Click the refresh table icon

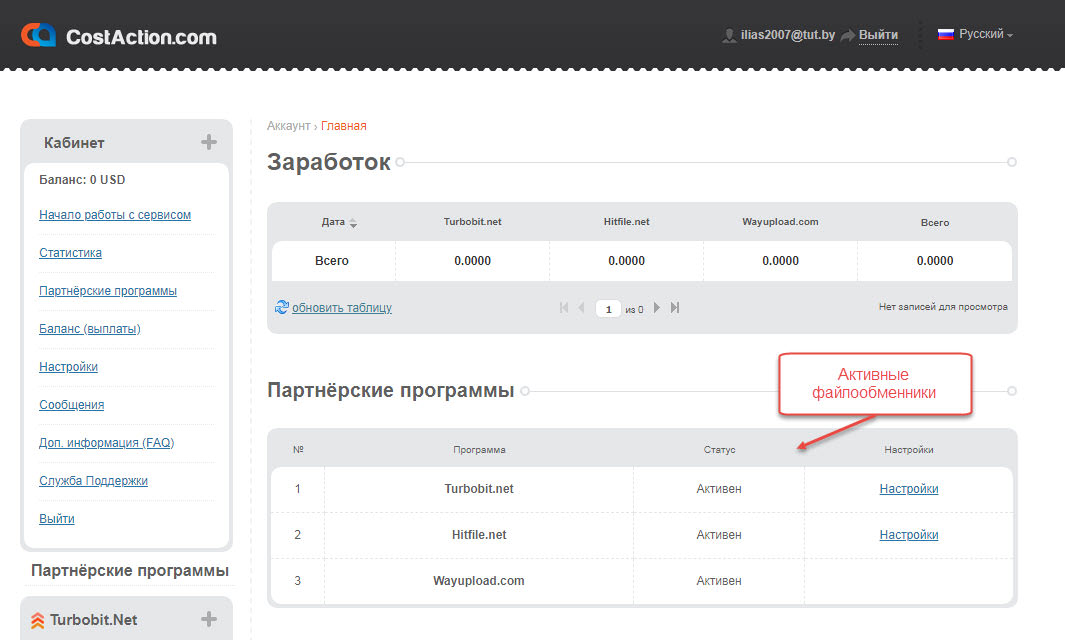click(282, 307)
